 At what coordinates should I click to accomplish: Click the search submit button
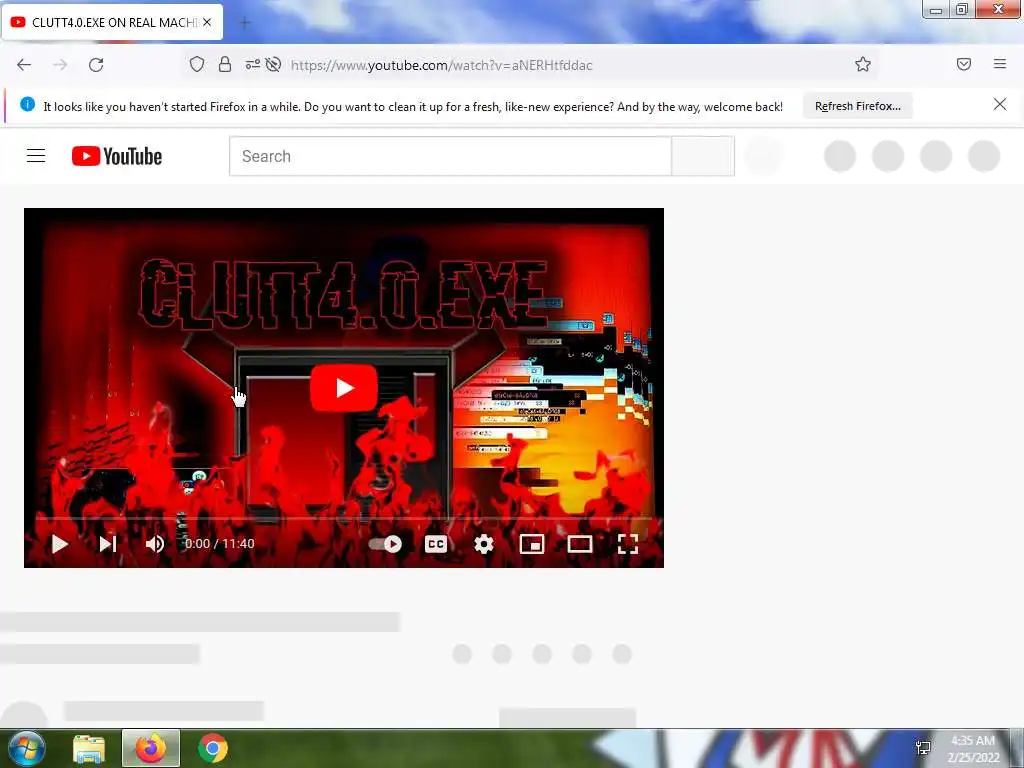point(703,156)
